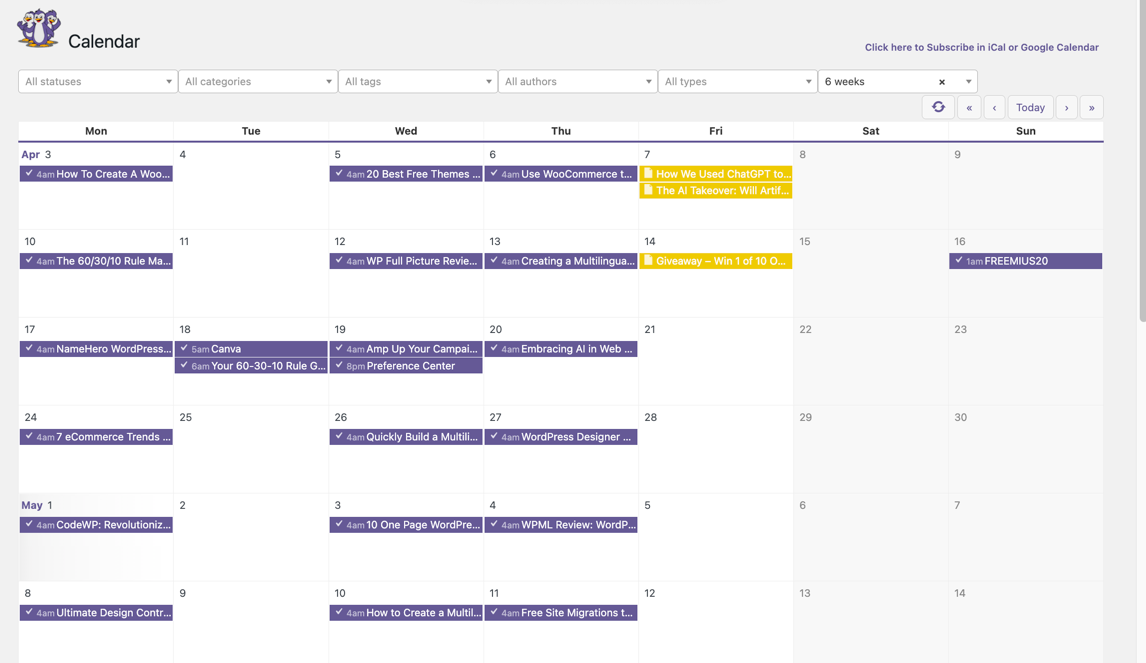Open the WP Full Picture Revie... post
Viewport: 1146px width, 663px height.
pos(406,261)
